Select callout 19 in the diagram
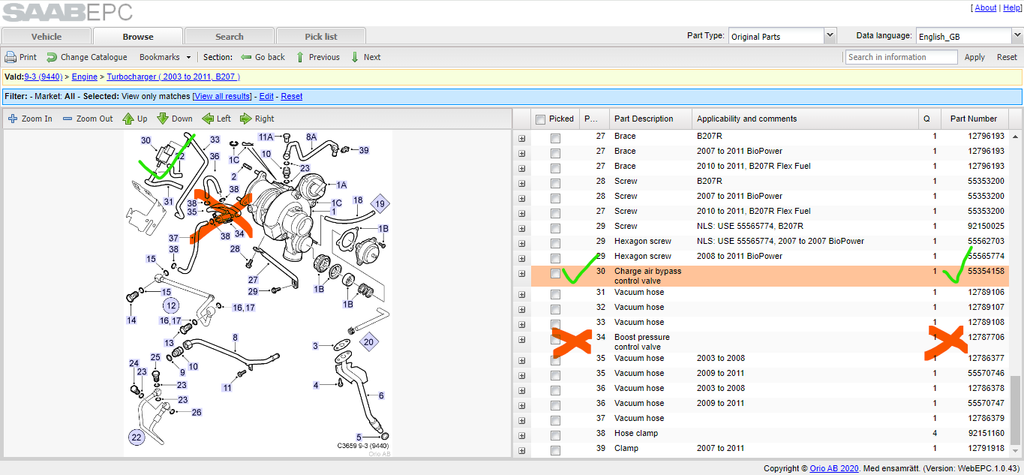This screenshot has width=1024, height=475. tap(381, 205)
